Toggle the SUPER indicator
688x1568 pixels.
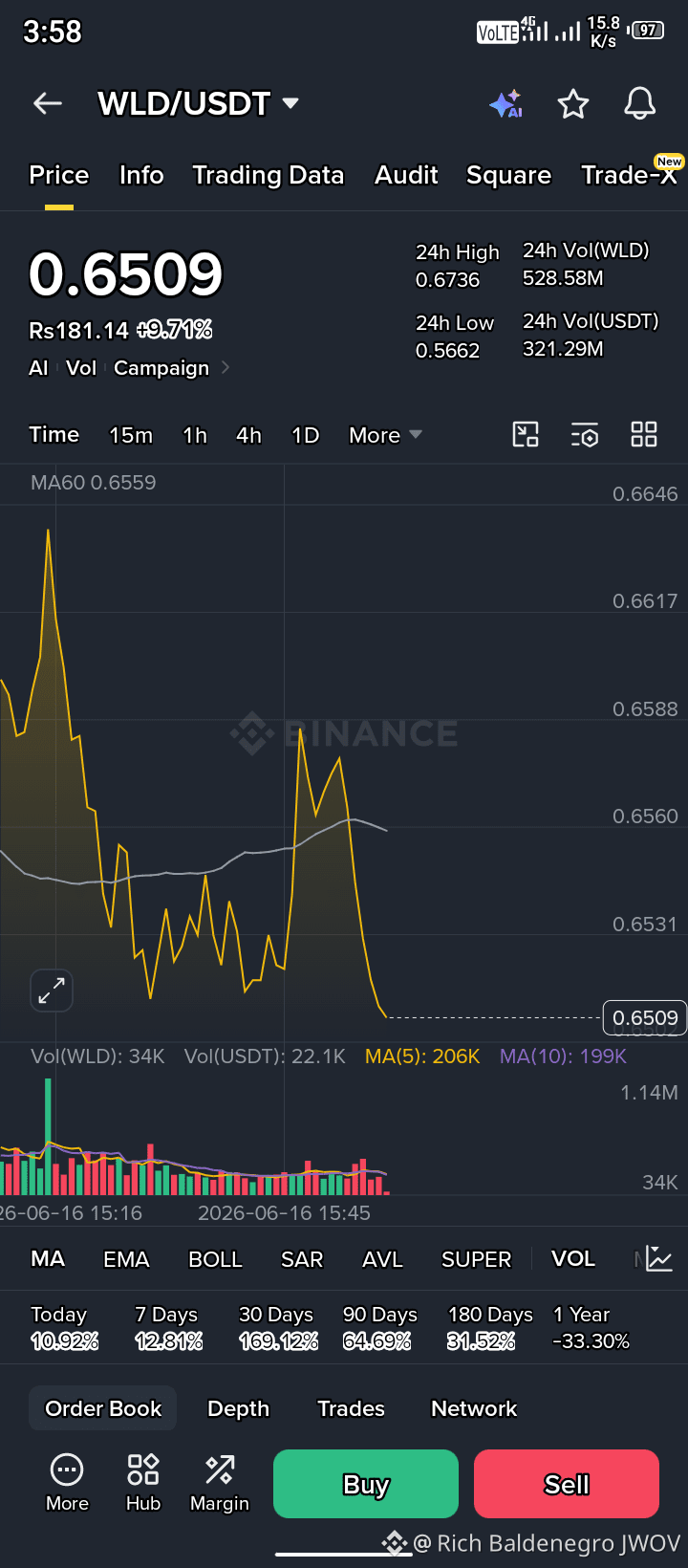(x=476, y=1259)
